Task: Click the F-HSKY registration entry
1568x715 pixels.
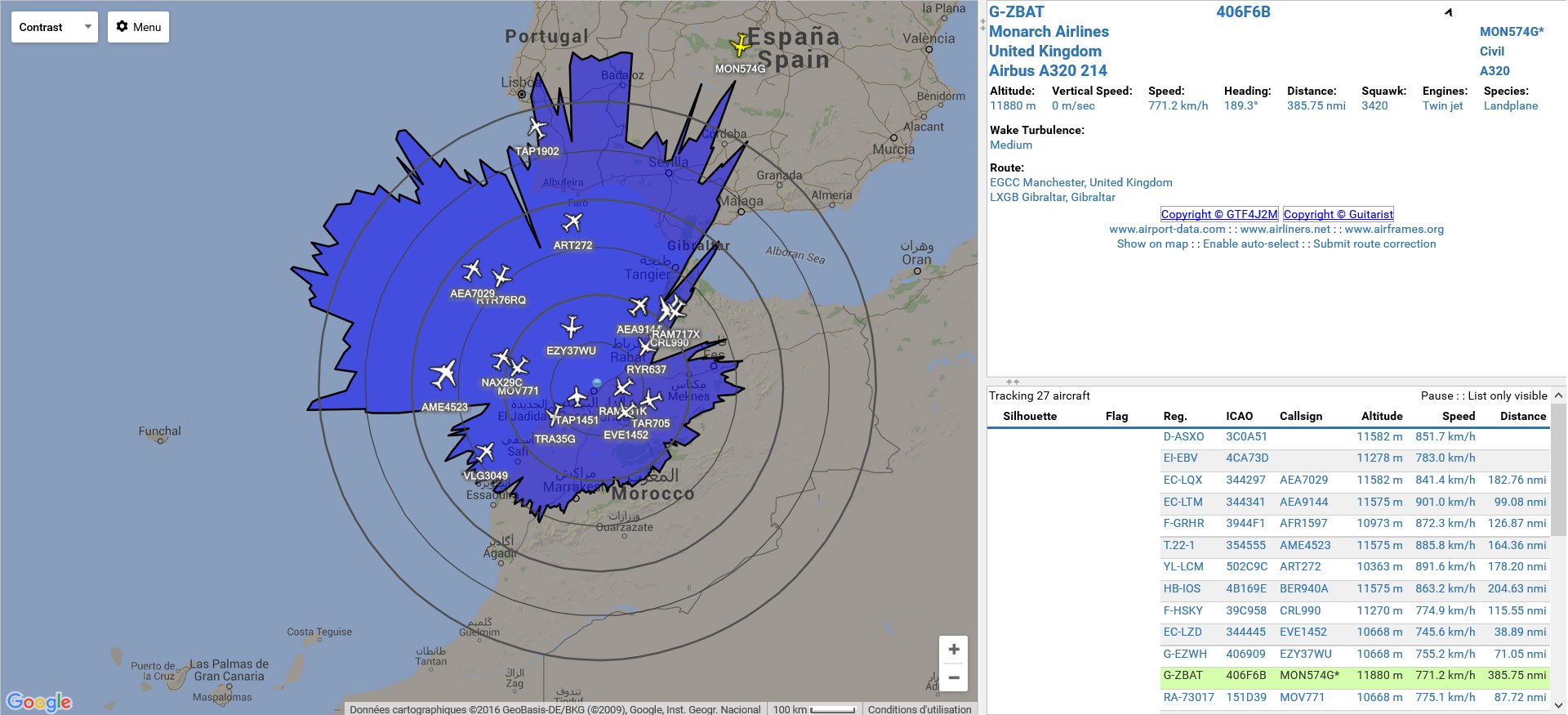Action: coord(1183,610)
